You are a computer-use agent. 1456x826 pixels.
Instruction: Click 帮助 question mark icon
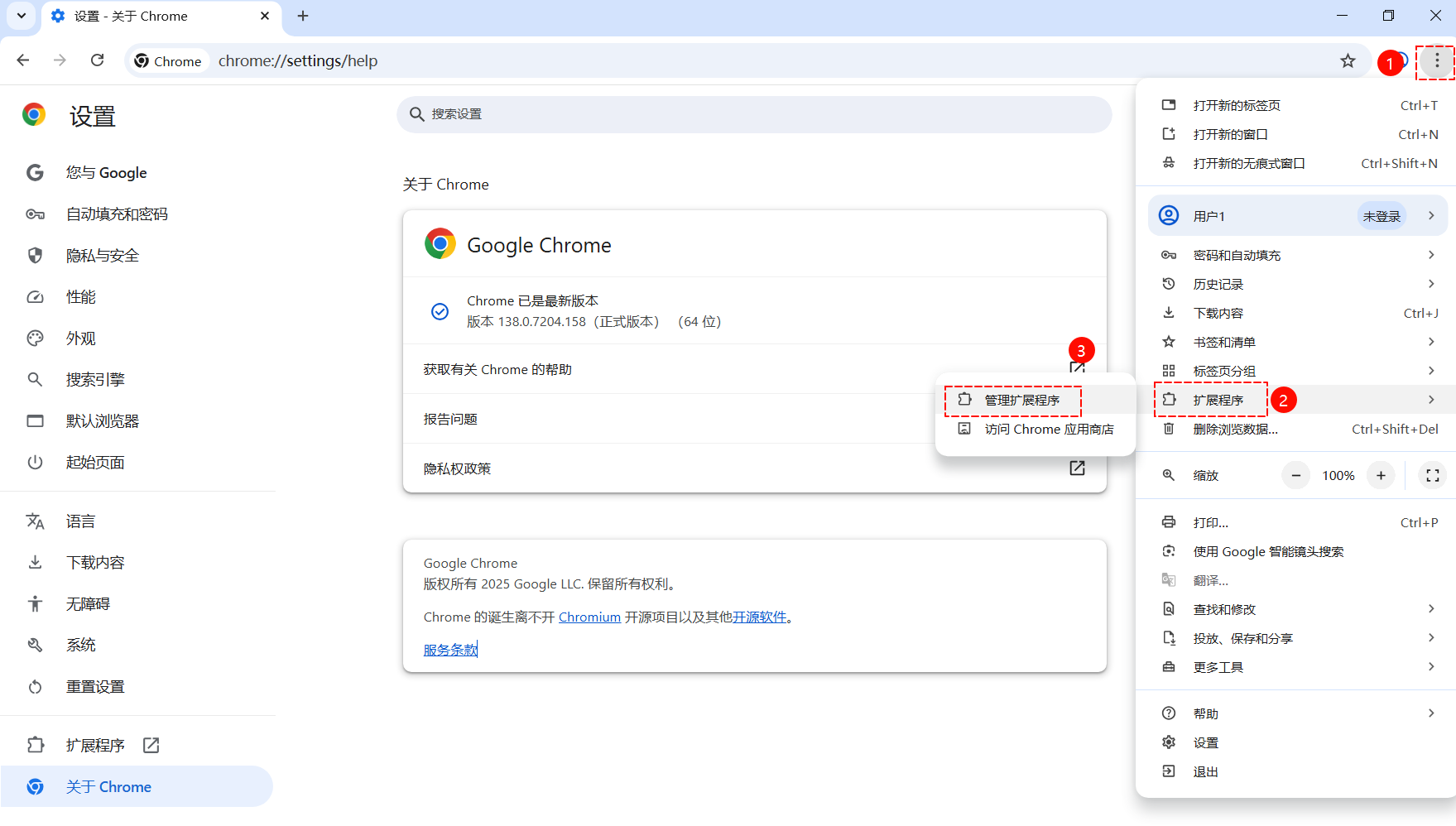[x=1169, y=713]
